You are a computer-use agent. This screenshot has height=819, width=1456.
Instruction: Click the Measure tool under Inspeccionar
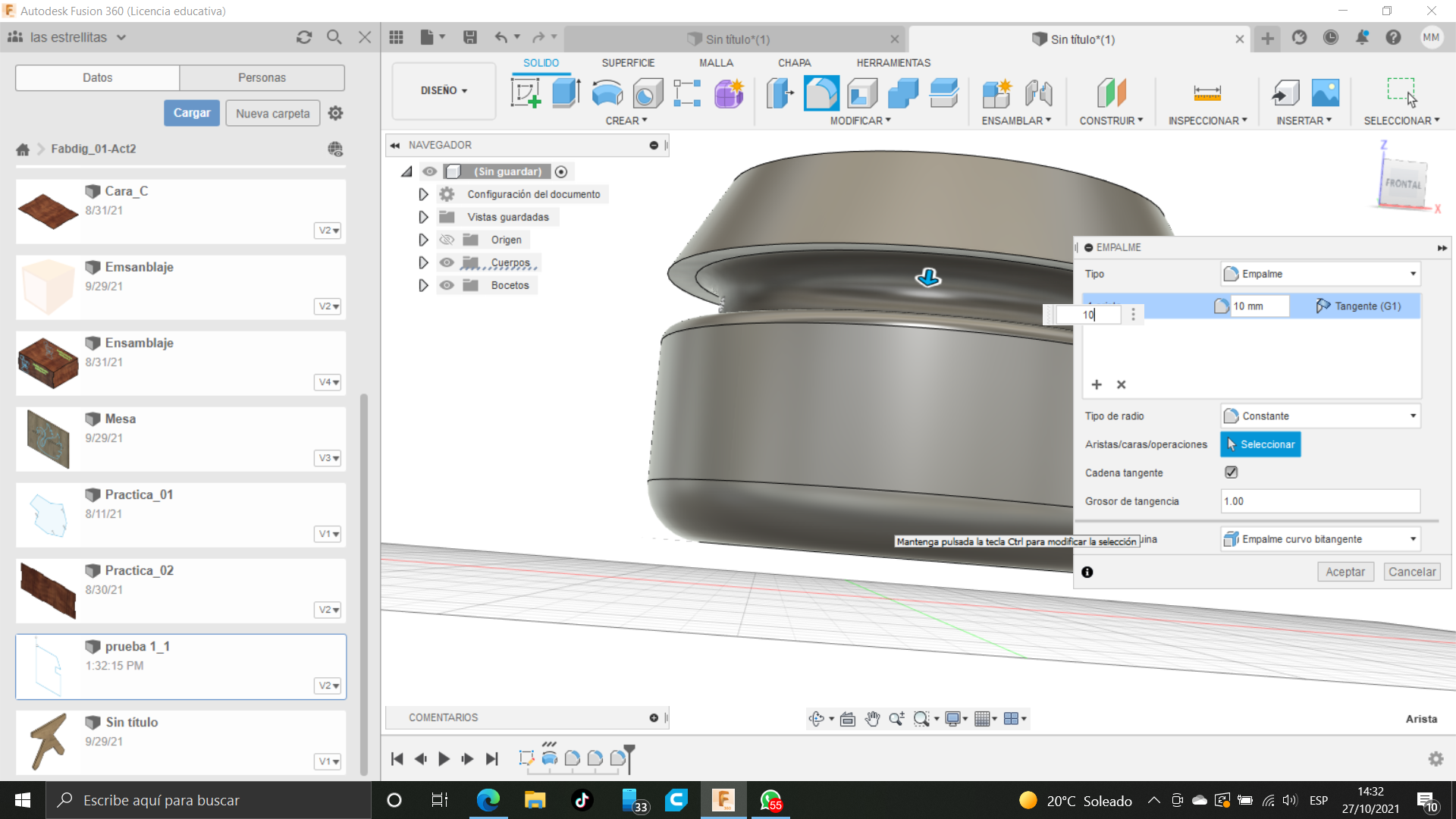coord(1207,93)
